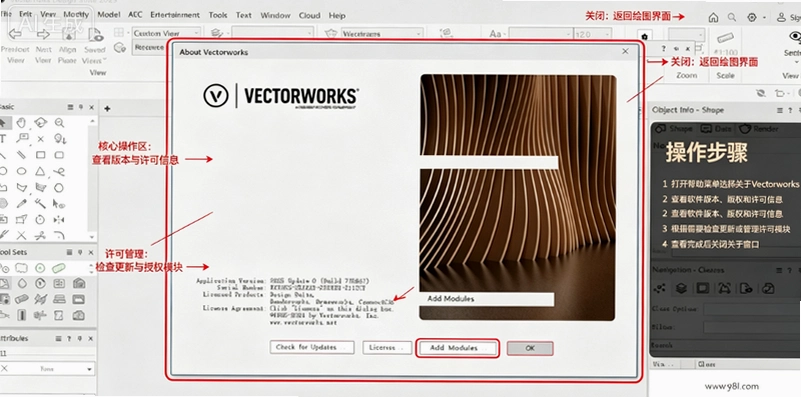Screen dimensions: 801x397
Task: Select the Fillet tool
Action: (x=59, y=236)
